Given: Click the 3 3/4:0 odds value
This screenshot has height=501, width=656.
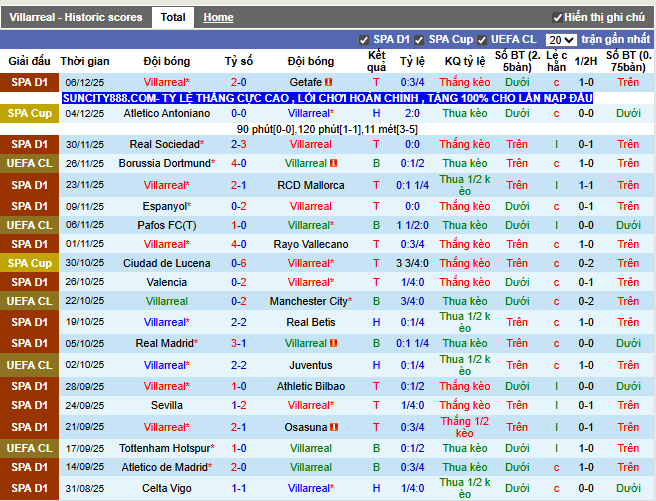Looking at the screenshot, I should 413,263.
